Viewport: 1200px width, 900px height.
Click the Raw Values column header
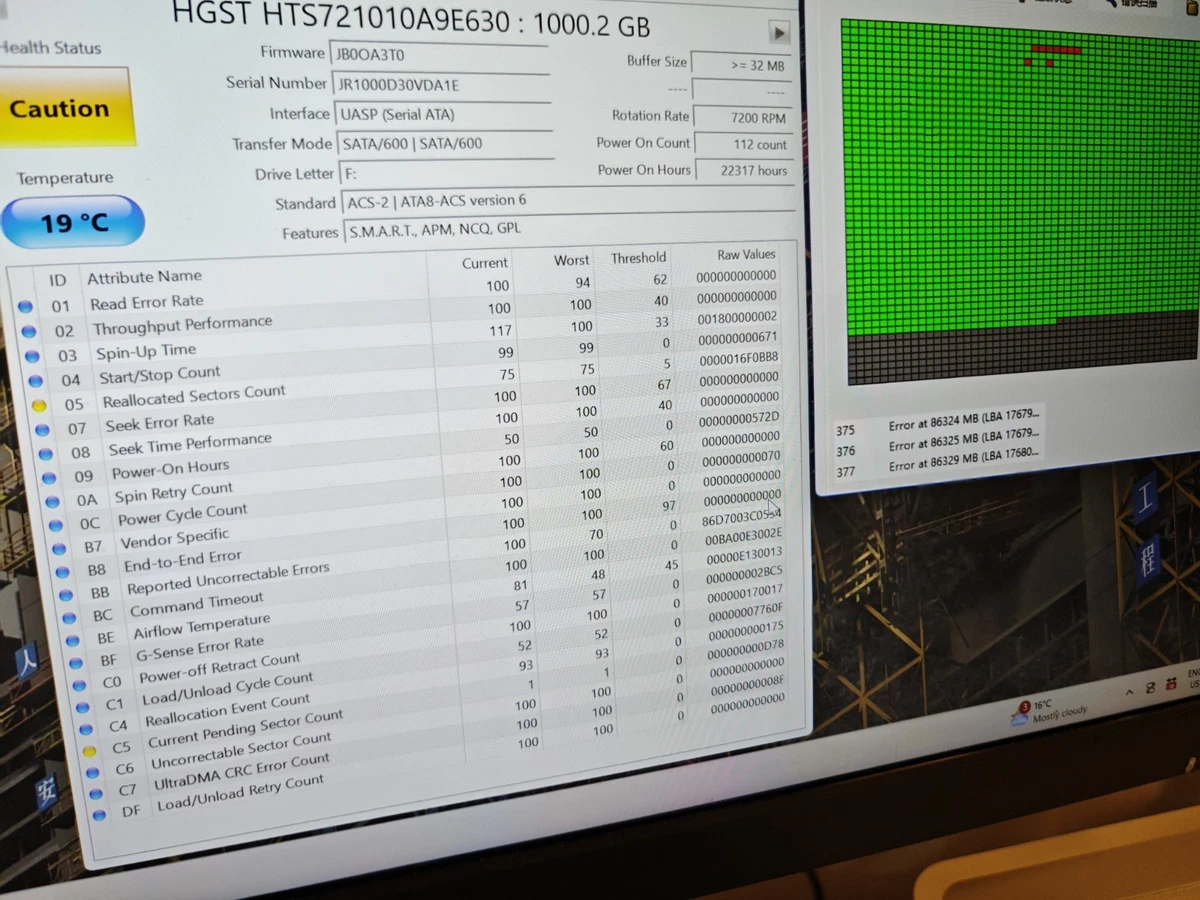[746, 255]
